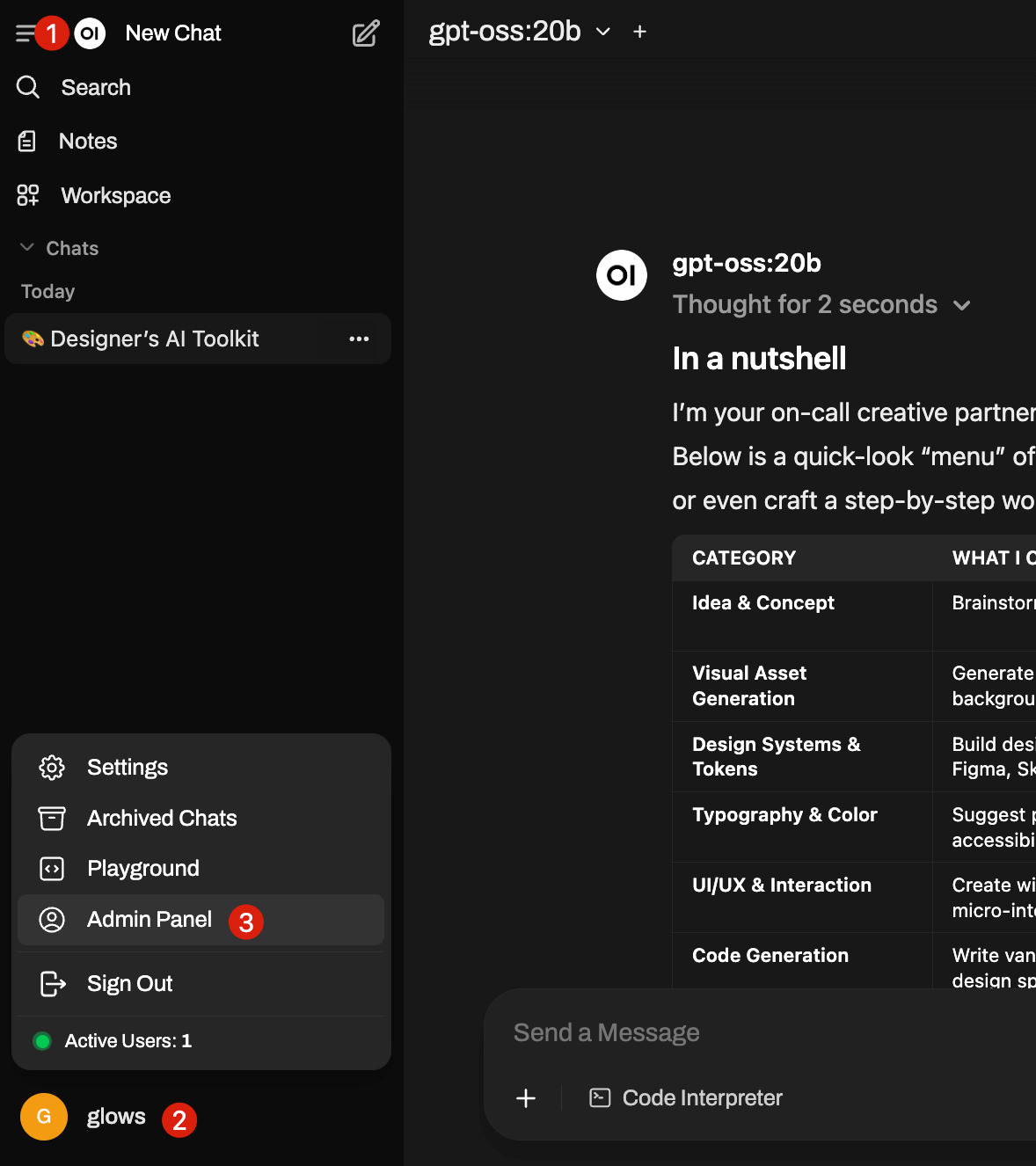Click the Notes document icon
The height and width of the screenshot is (1166, 1036).
27,141
